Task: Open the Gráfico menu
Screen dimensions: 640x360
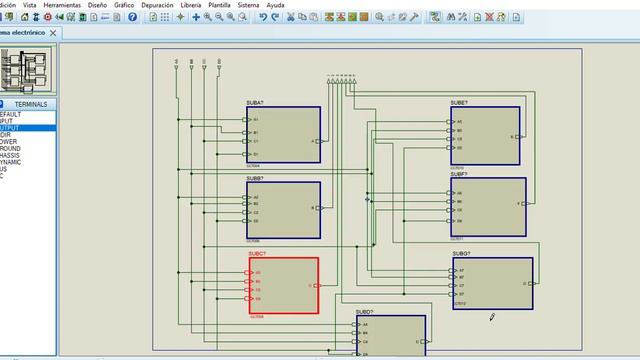Action: tap(124, 5)
